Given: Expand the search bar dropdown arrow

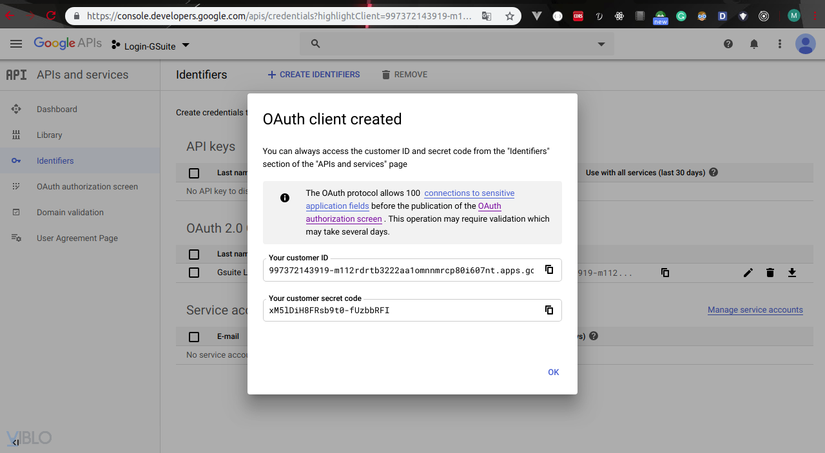Looking at the screenshot, I should pos(601,44).
